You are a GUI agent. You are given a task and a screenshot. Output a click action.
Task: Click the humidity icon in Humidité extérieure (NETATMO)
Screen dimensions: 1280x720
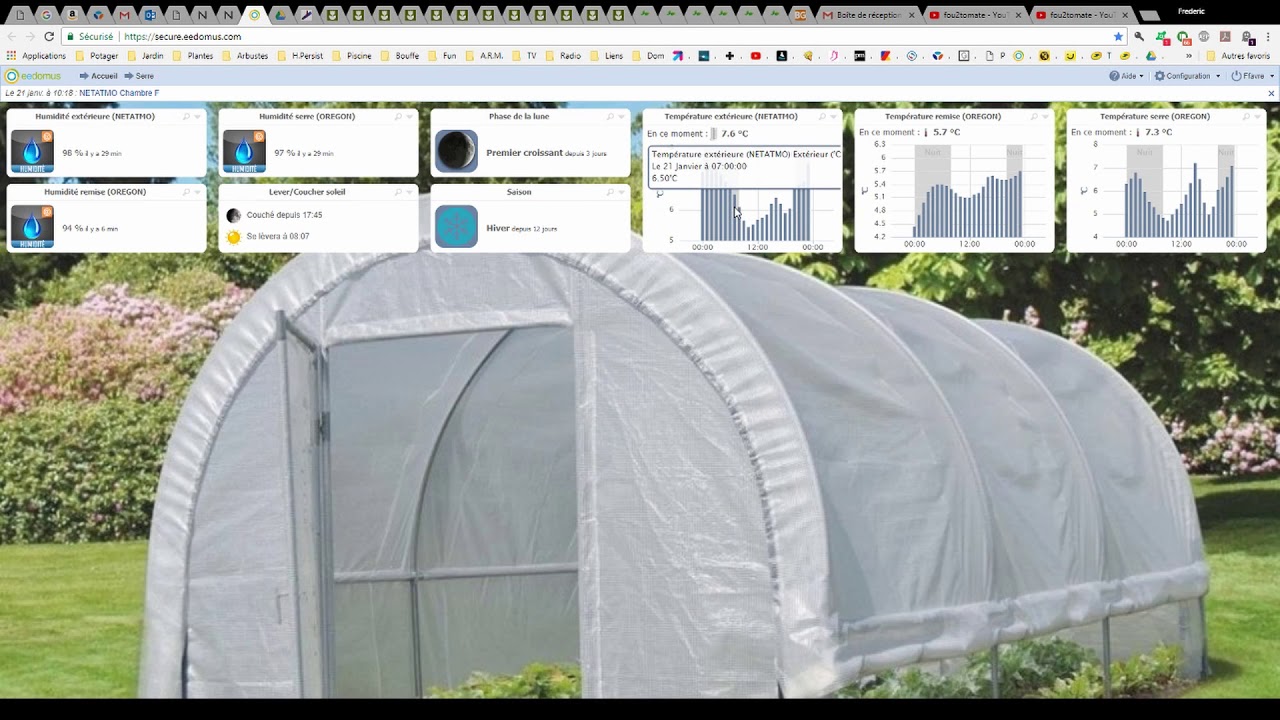point(32,152)
